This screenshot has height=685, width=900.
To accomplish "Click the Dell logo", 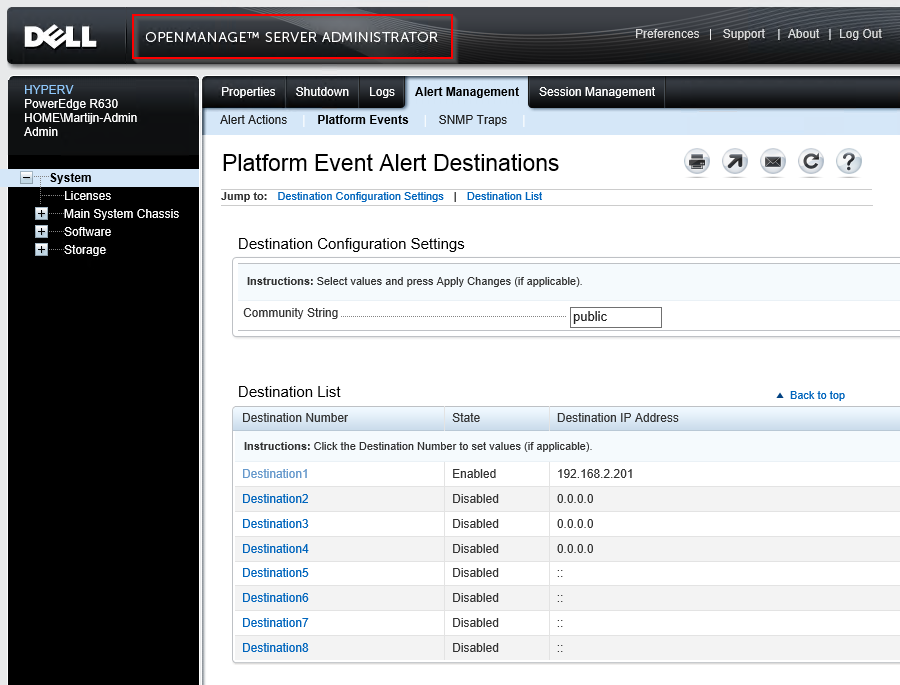I will click(x=60, y=37).
